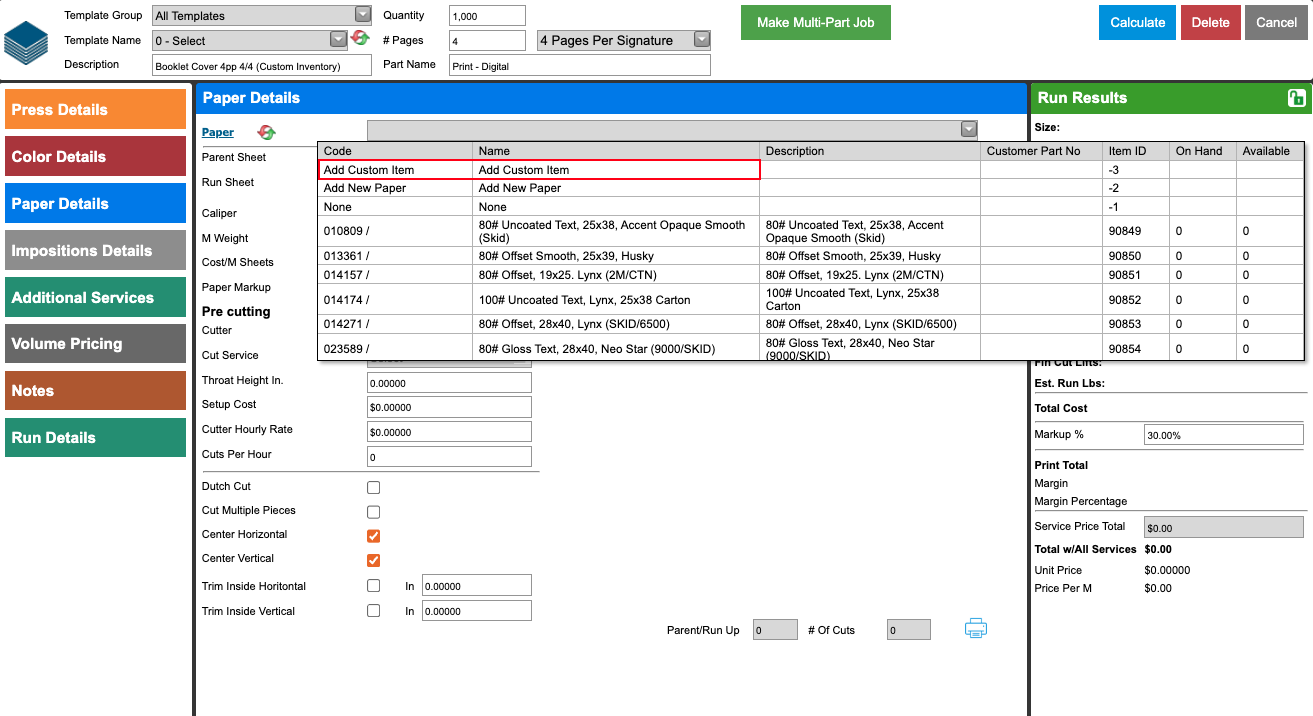Click the Quantity input field
The width and height of the screenshot is (1313, 716).
pyautogui.click(x=487, y=15)
